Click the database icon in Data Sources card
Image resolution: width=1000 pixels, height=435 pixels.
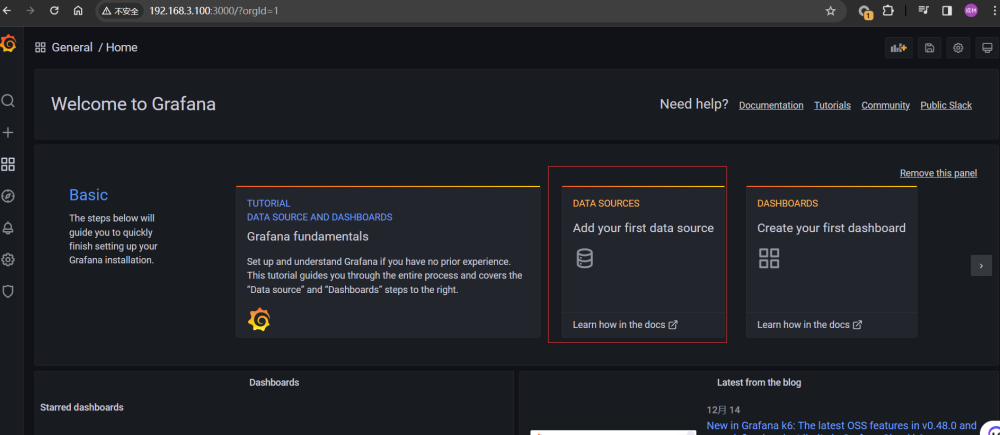[584, 258]
